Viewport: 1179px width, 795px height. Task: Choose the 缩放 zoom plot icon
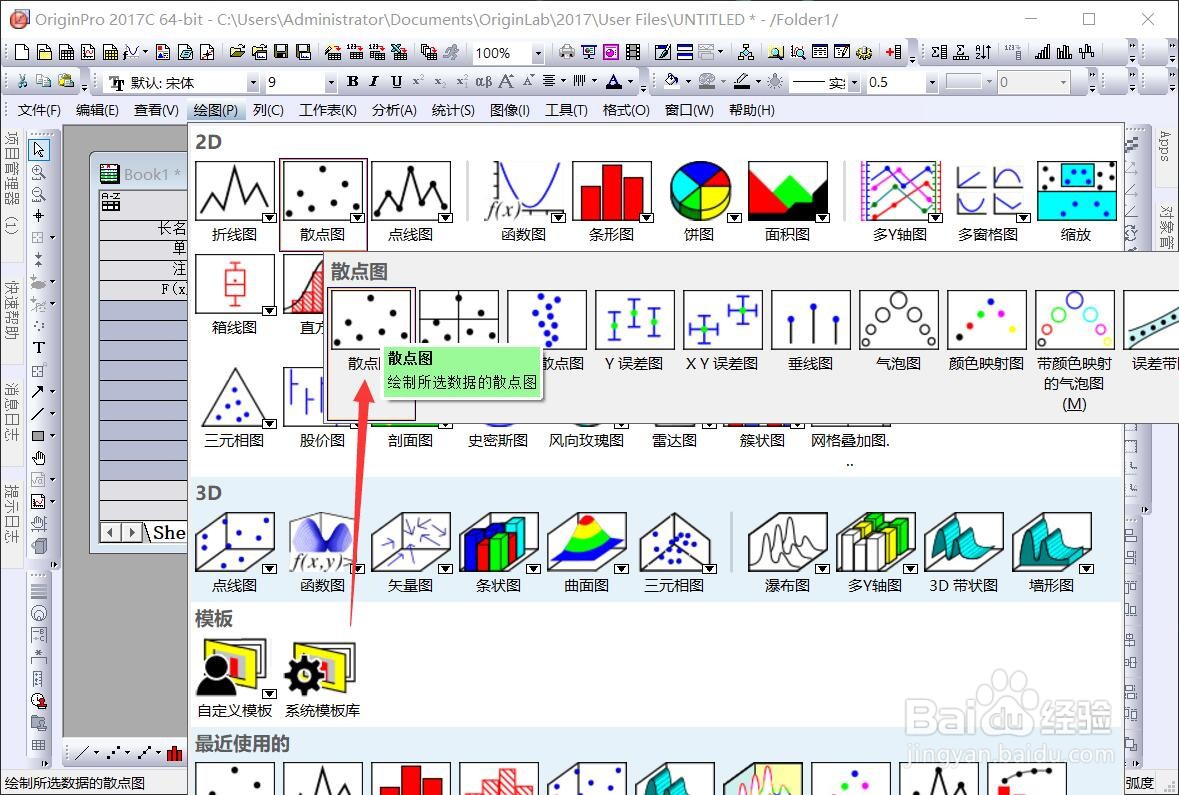point(1076,192)
